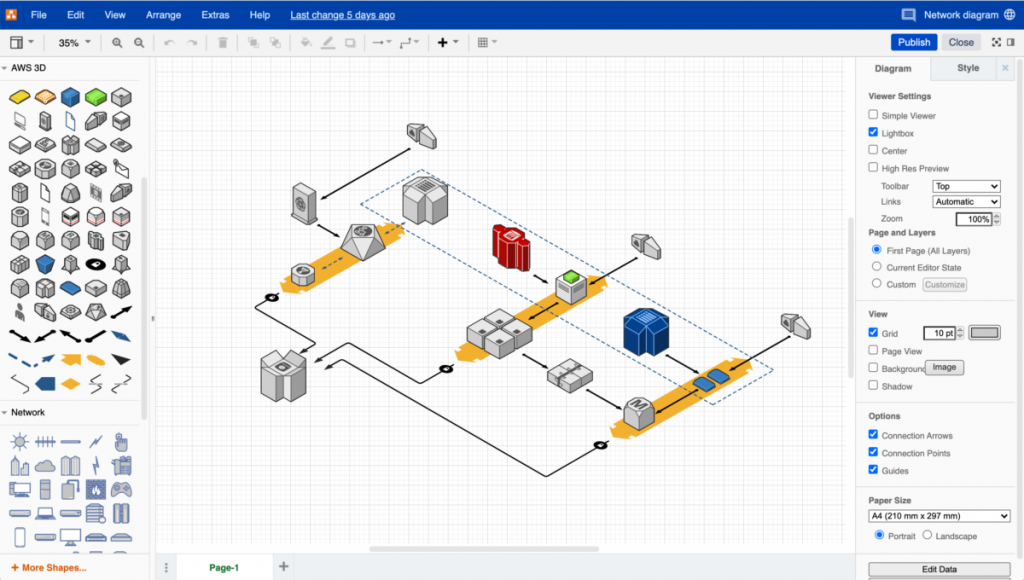Open the Paper Size dropdown
This screenshot has height=580, width=1024.
pyautogui.click(x=938, y=516)
